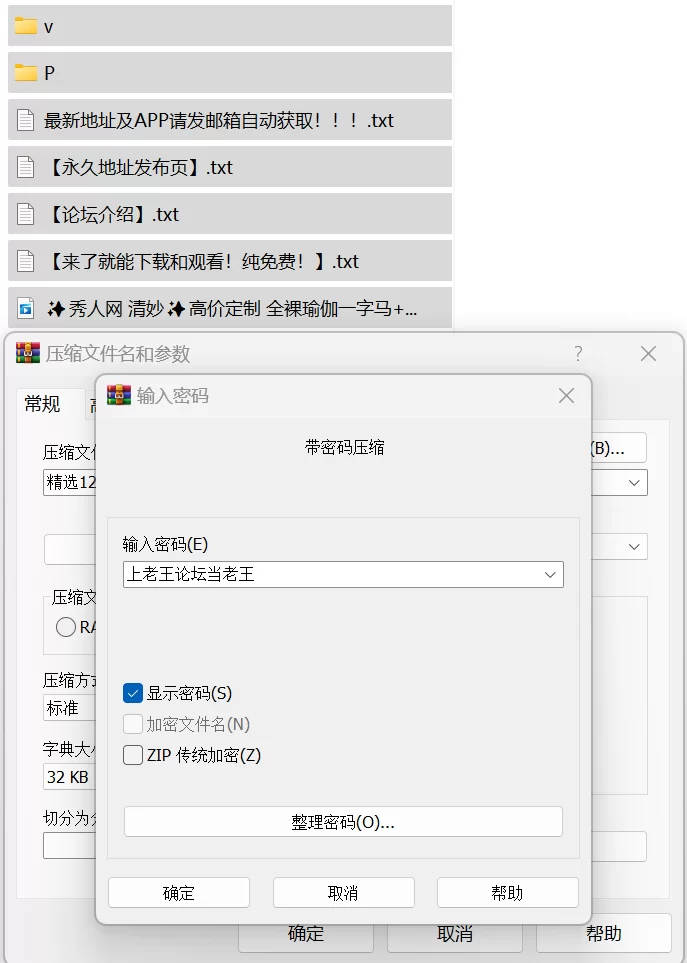Click the WinRAR icon in 输入密码 title bar
This screenshot has width=687, height=963.
pyautogui.click(x=119, y=395)
